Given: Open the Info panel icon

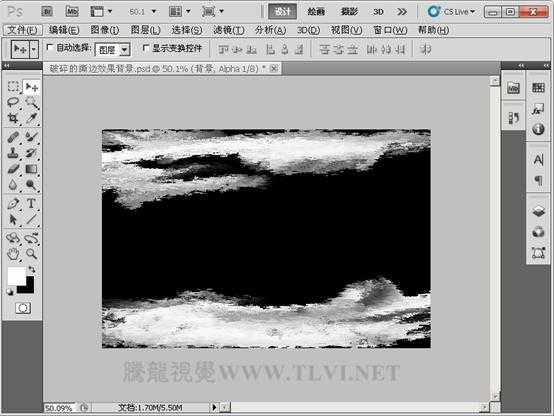Looking at the screenshot, I should [538, 129].
